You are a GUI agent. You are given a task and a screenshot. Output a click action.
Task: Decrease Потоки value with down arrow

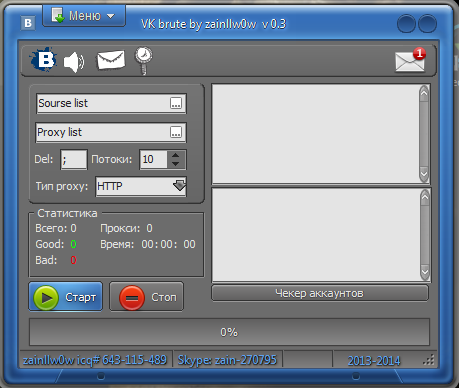tap(175, 164)
